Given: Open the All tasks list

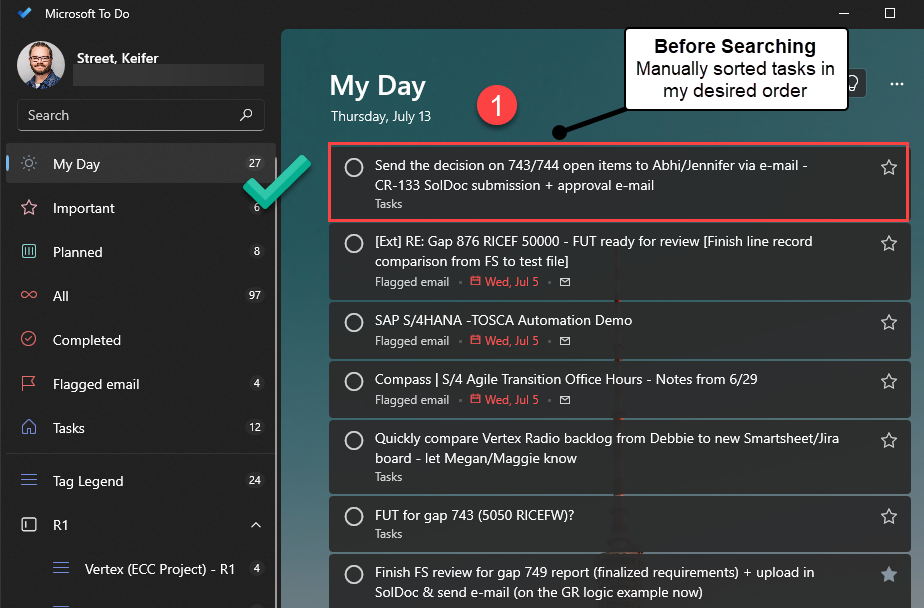Looking at the screenshot, I should tap(141, 296).
